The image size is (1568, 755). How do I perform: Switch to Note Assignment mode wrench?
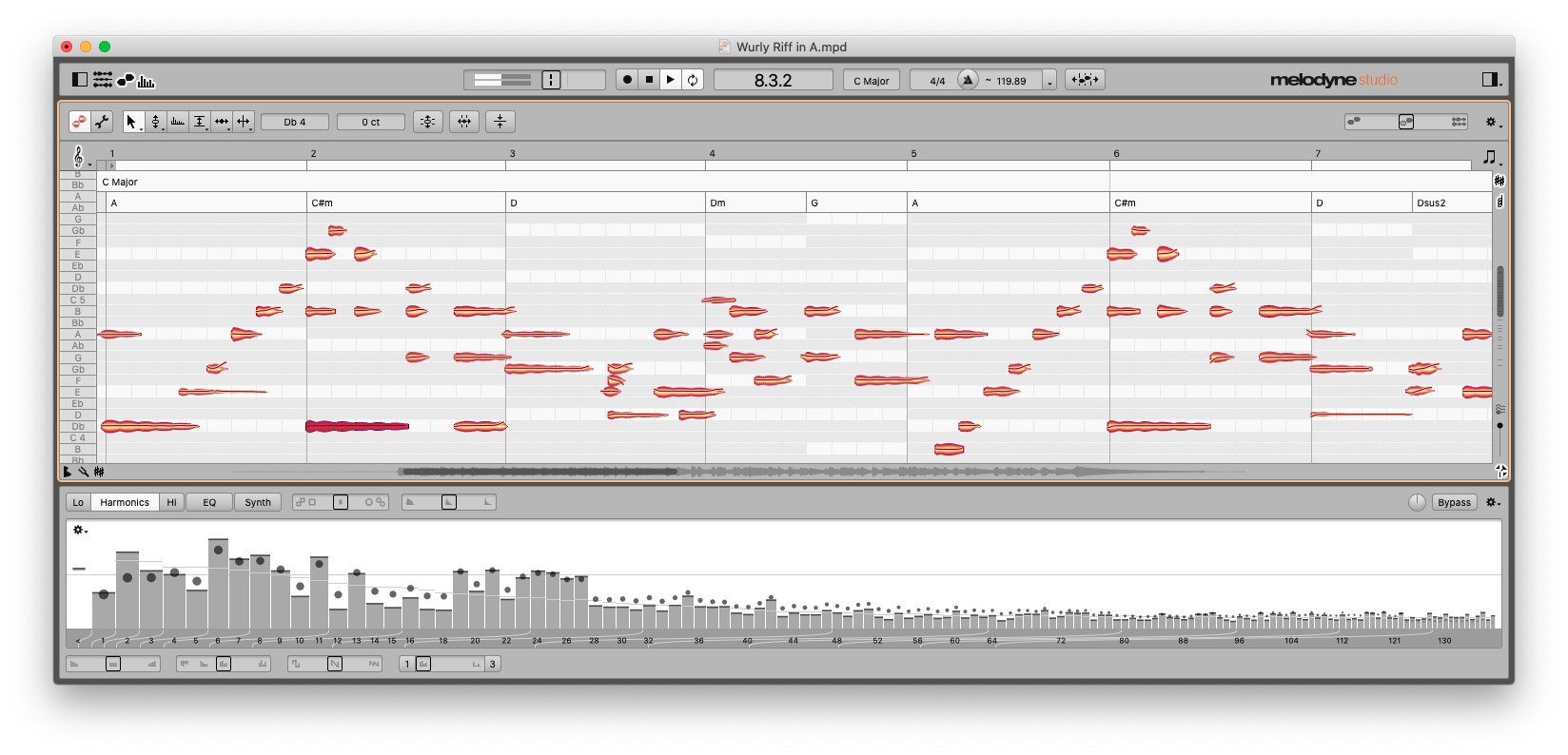(x=102, y=122)
